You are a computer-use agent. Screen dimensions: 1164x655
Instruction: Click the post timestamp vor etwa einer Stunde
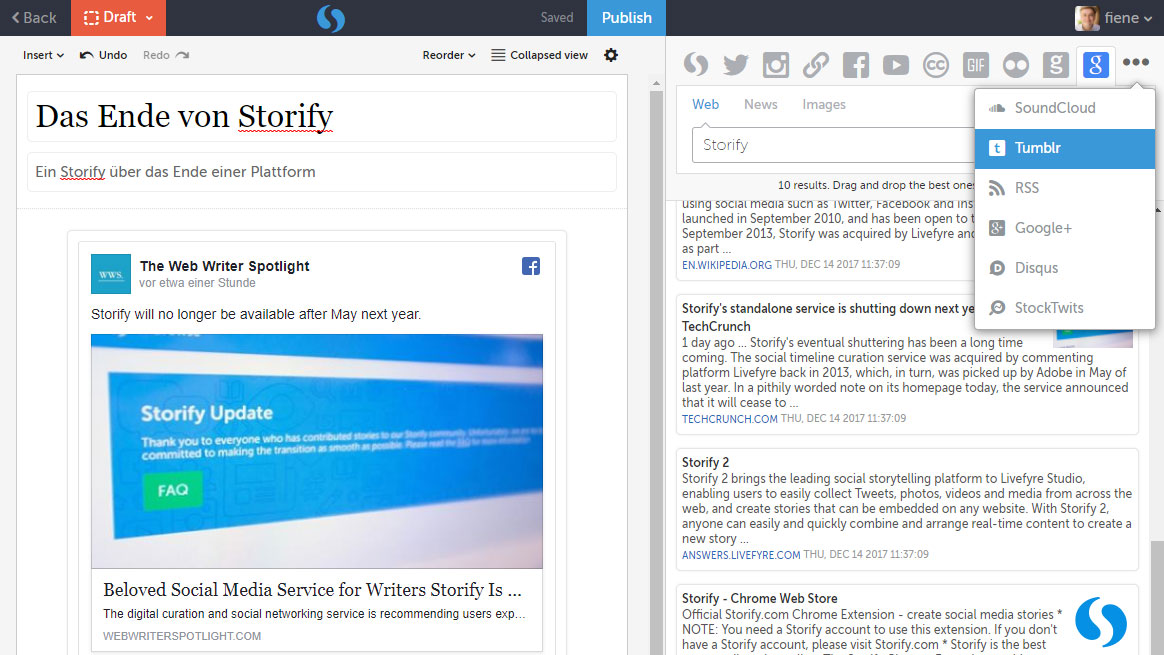(197, 283)
